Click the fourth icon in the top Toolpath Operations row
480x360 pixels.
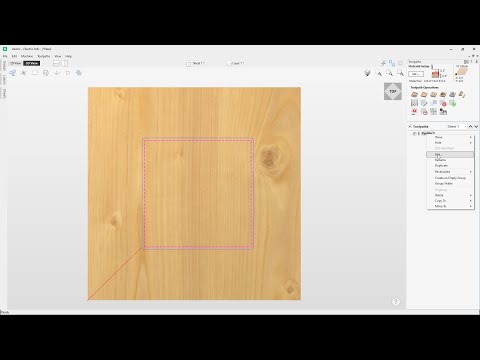[443, 95]
